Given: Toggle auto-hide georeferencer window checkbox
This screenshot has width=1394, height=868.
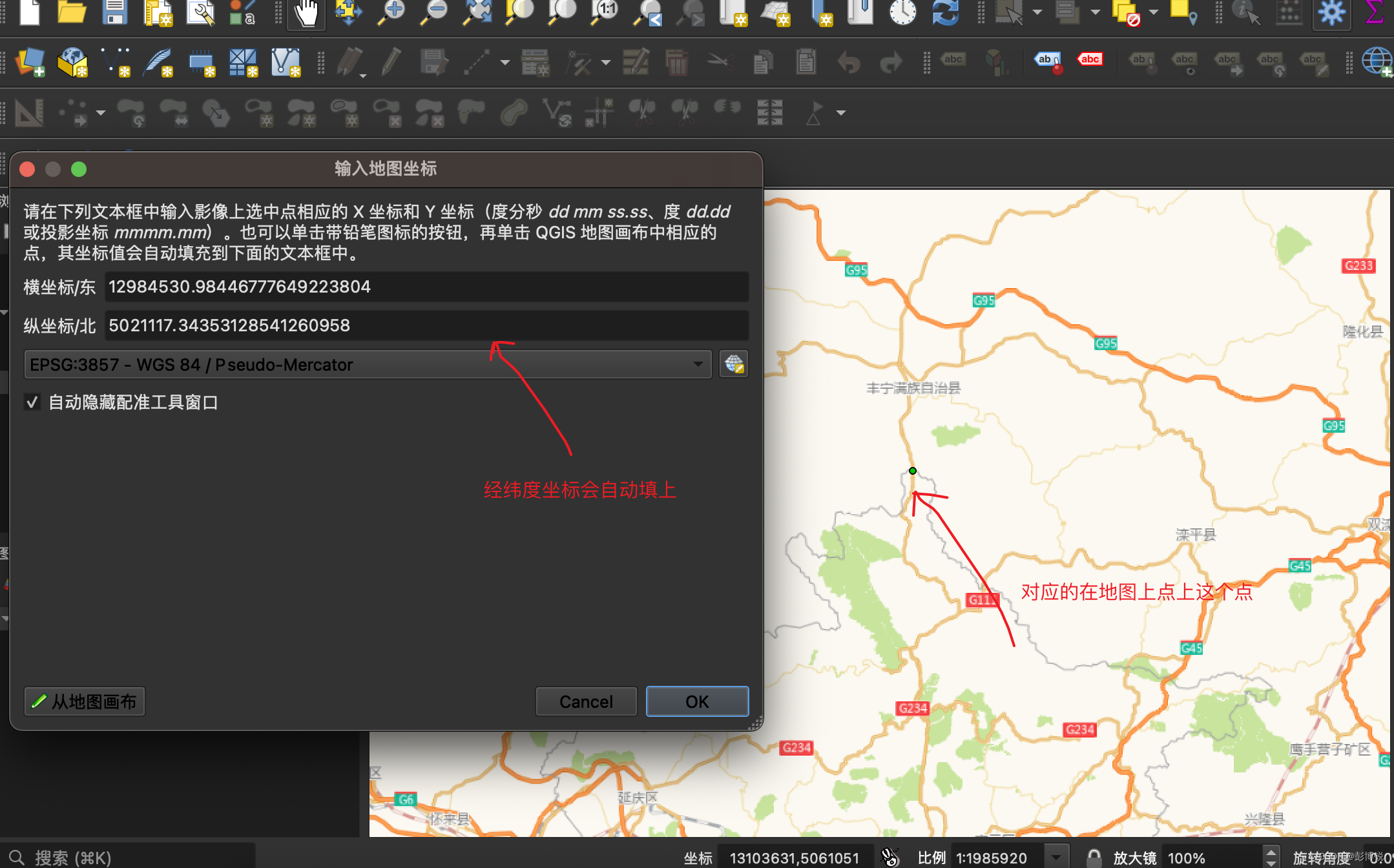Looking at the screenshot, I should (32, 402).
